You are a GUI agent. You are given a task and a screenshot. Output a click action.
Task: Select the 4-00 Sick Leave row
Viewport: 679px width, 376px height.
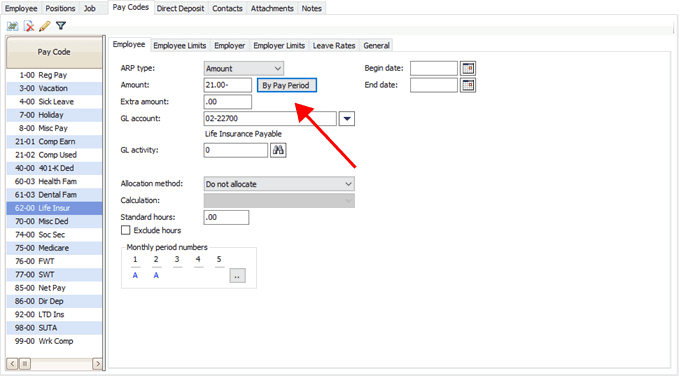pyautogui.click(x=54, y=102)
